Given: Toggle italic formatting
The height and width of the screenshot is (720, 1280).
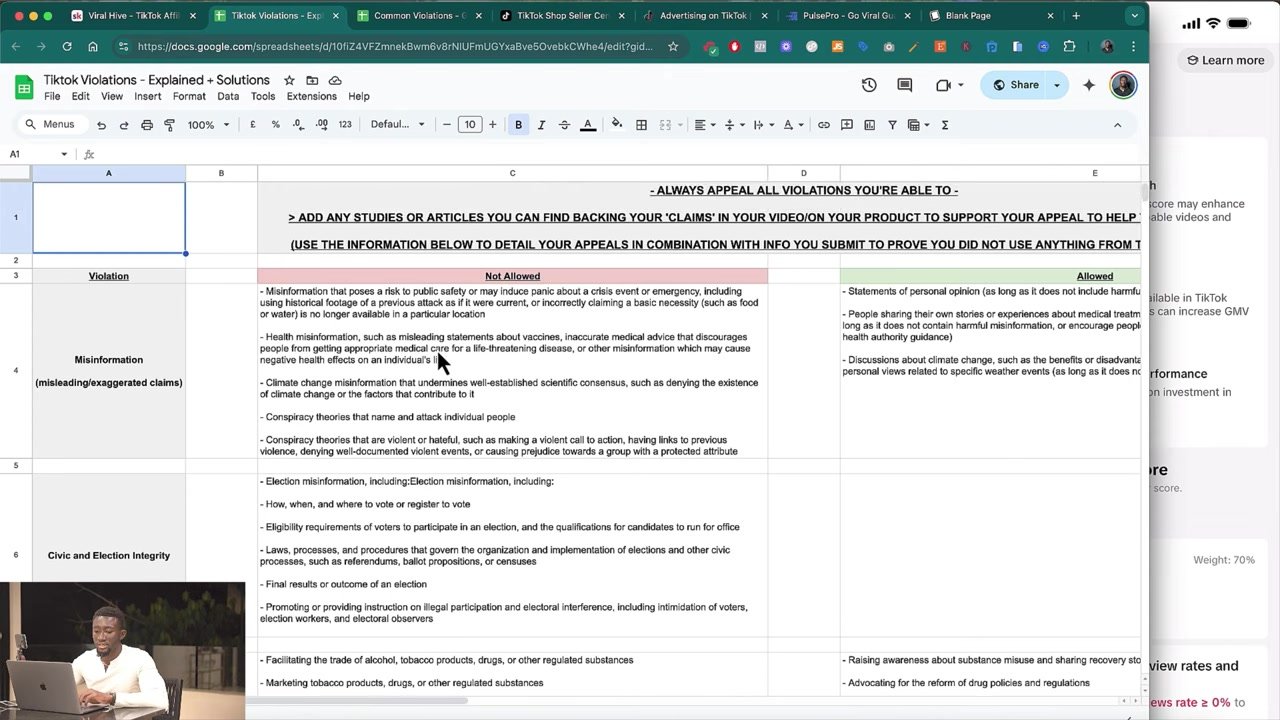Looking at the screenshot, I should coord(541,125).
